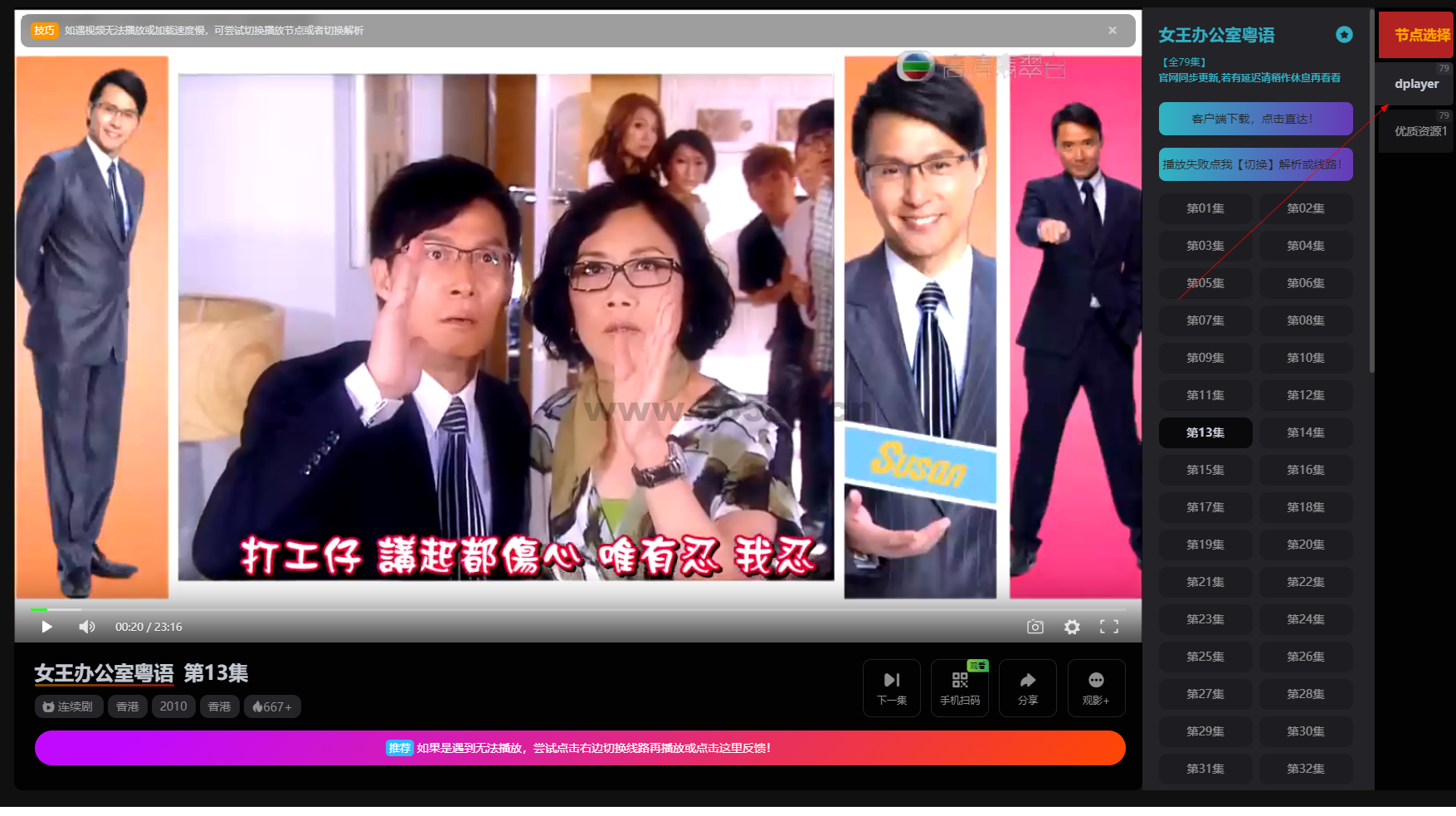The width and height of the screenshot is (1456, 816).
Task: Click 播放失败点我 switch-line button
Action: (x=1256, y=164)
